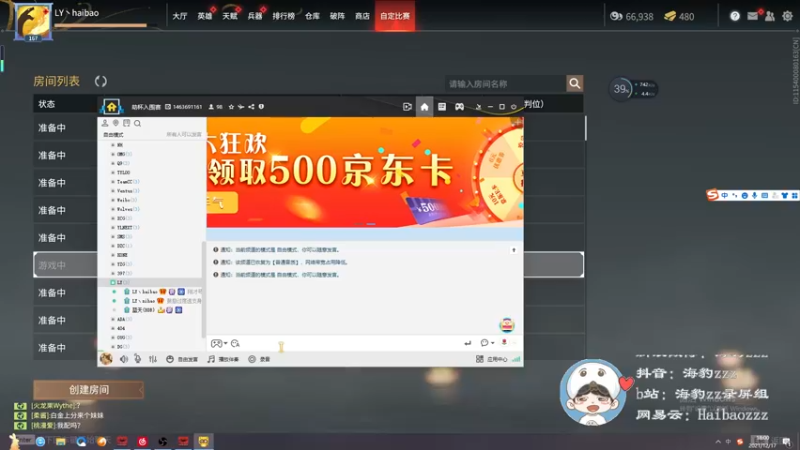Click the 创建房间 create room button

(x=88, y=390)
